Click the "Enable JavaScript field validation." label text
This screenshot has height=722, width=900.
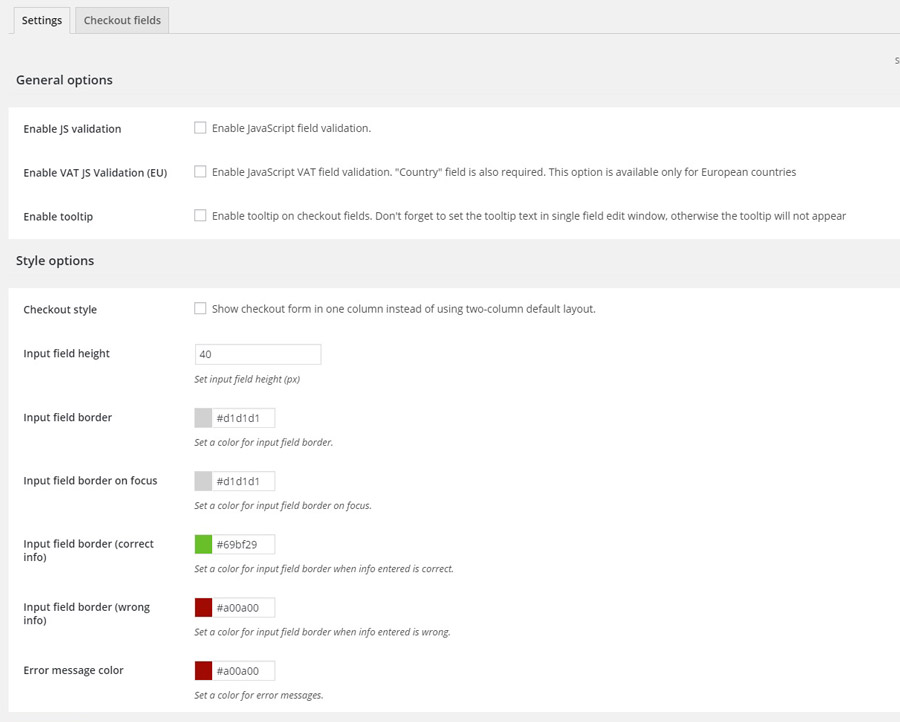[x=291, y=128]
